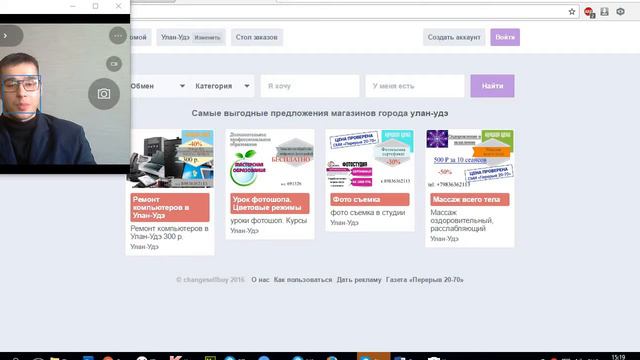Viewport: 640px width, 360px height.
Task: Click Ремонт компьютеров в Улан-Удэ title
Action: tap(170, 207)
